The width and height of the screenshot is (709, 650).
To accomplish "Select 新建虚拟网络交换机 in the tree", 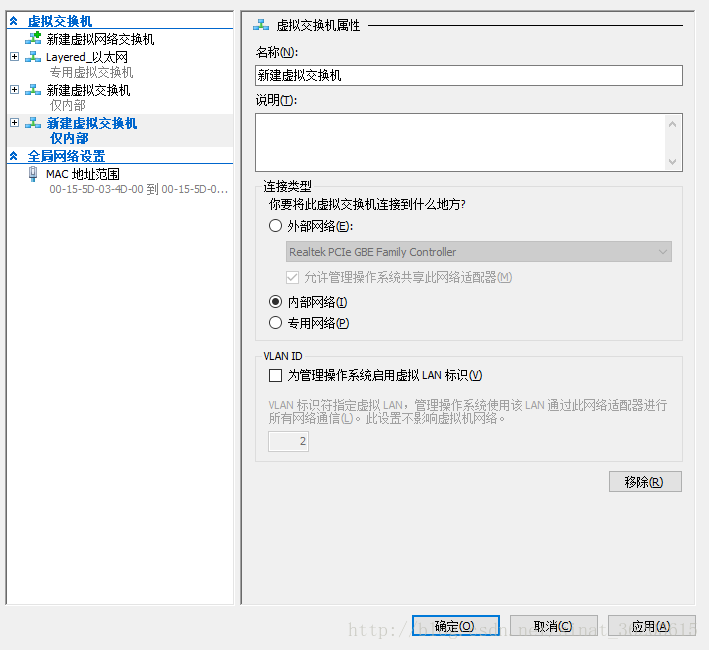I will pos(100,39).
